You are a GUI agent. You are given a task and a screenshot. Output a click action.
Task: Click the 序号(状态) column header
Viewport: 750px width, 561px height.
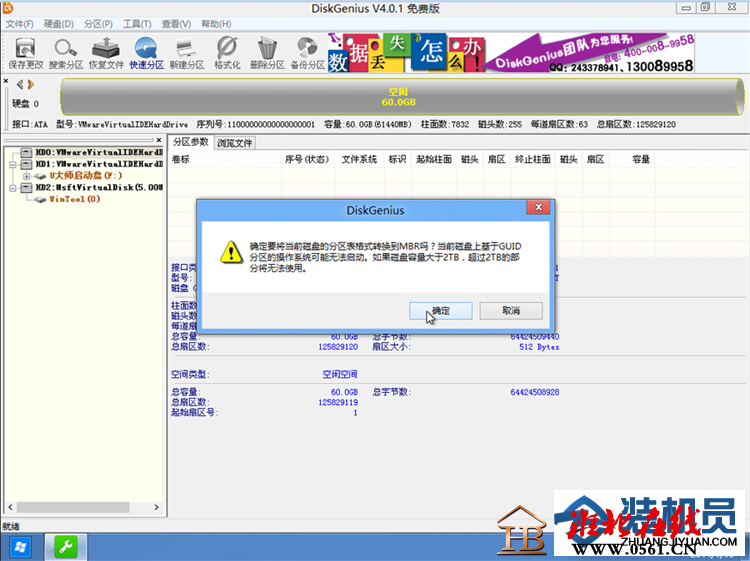click(x=308, y=159)
